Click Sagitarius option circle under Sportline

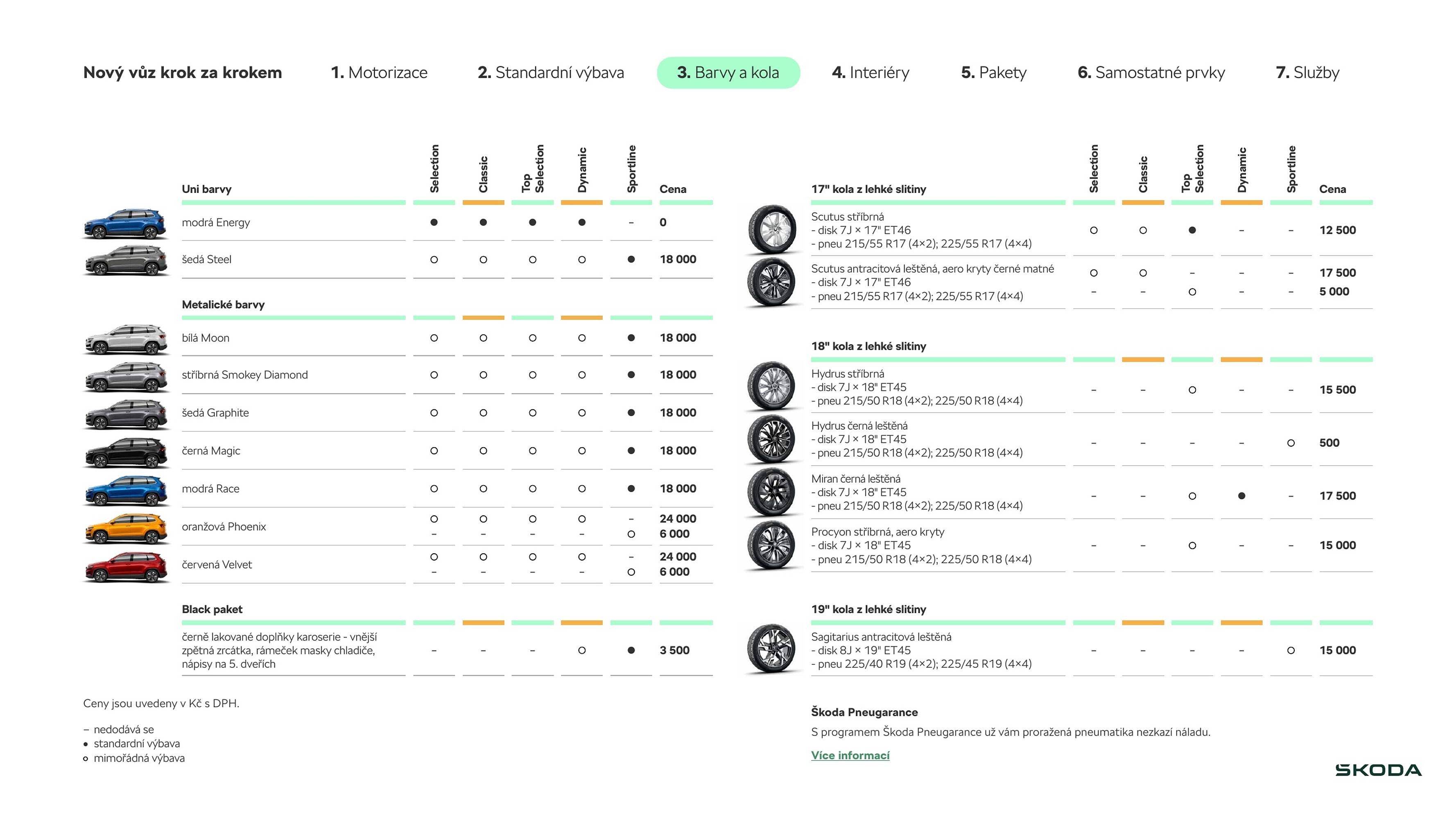coord(1291,650)
